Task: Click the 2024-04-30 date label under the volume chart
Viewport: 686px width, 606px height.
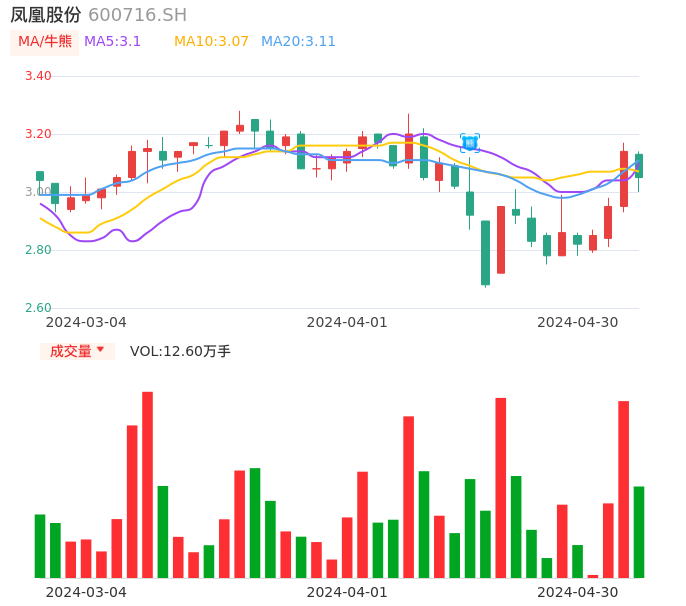Action: [x=577, y=592]
